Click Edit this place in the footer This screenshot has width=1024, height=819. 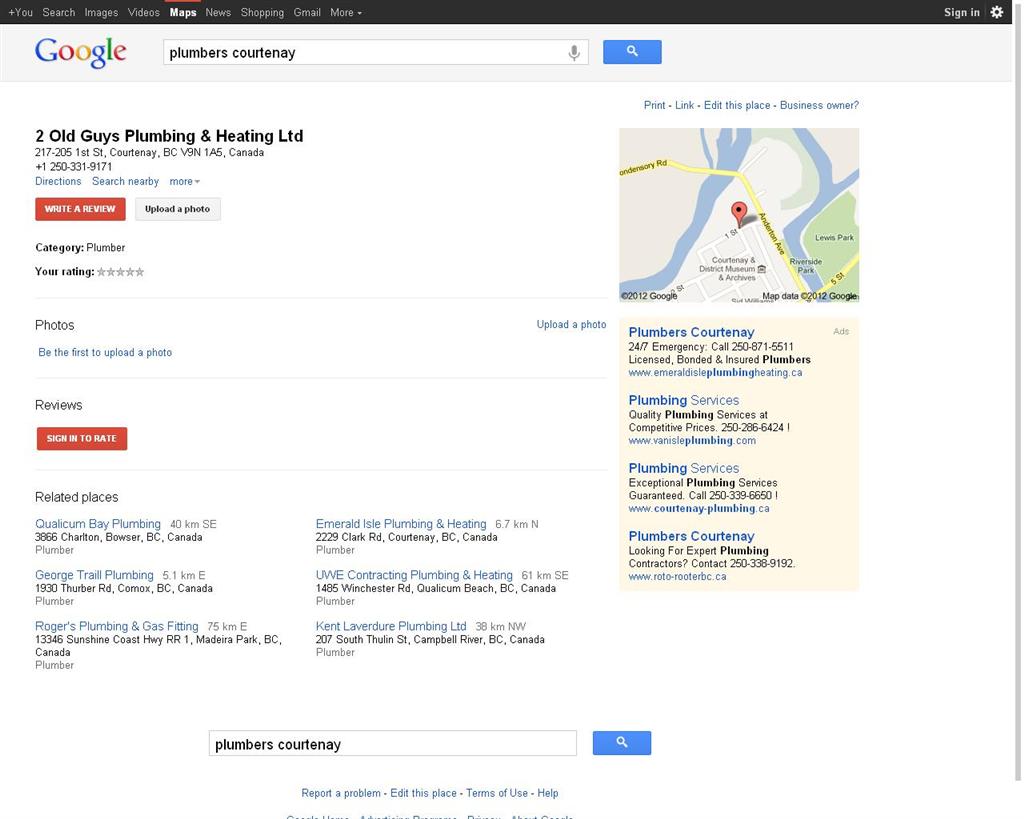point(423,793)
